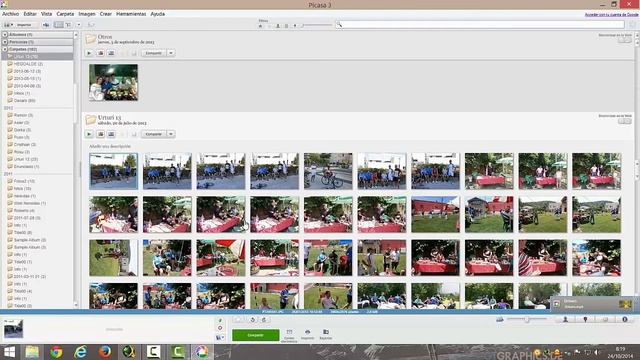640x360 pixels.
Task: Open the add-to-album tray dropdown
Action: 220,337
